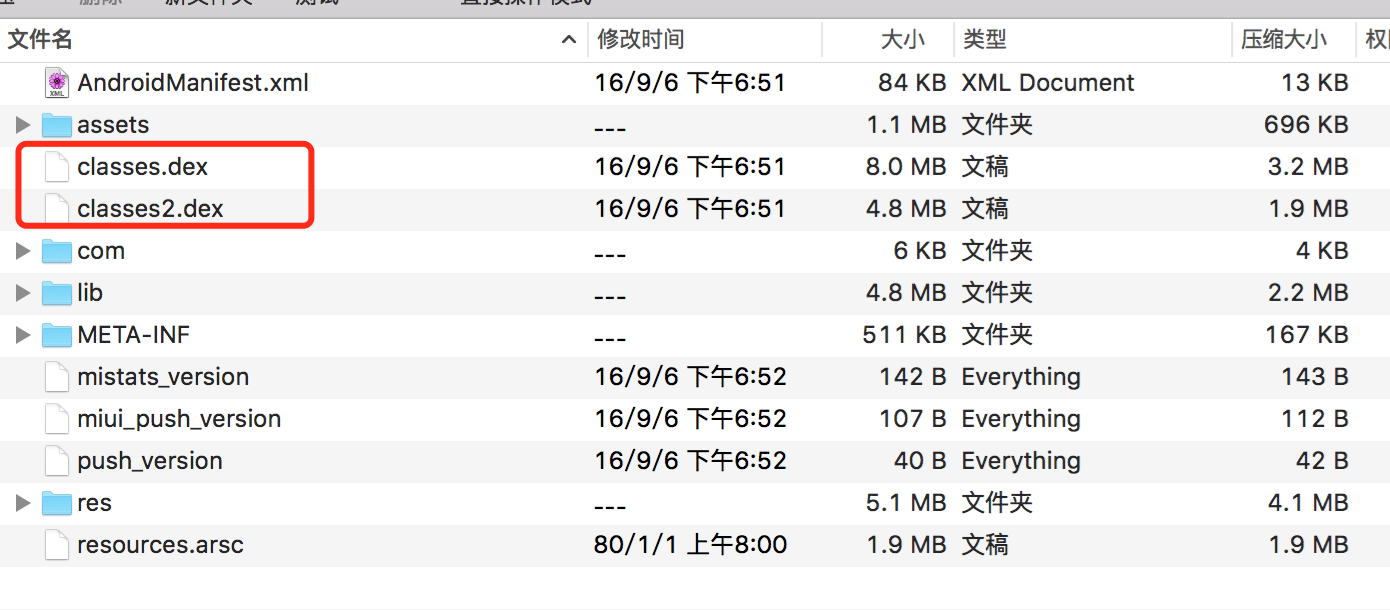The width and height of the screenshot is (1390, 610).
Task: Click the AndroidManifest.xml XML document icon
Action: coord(55,82)
